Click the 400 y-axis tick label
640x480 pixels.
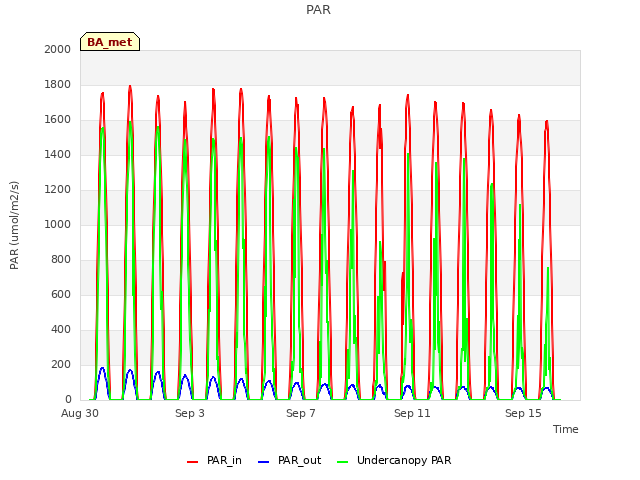61,329
